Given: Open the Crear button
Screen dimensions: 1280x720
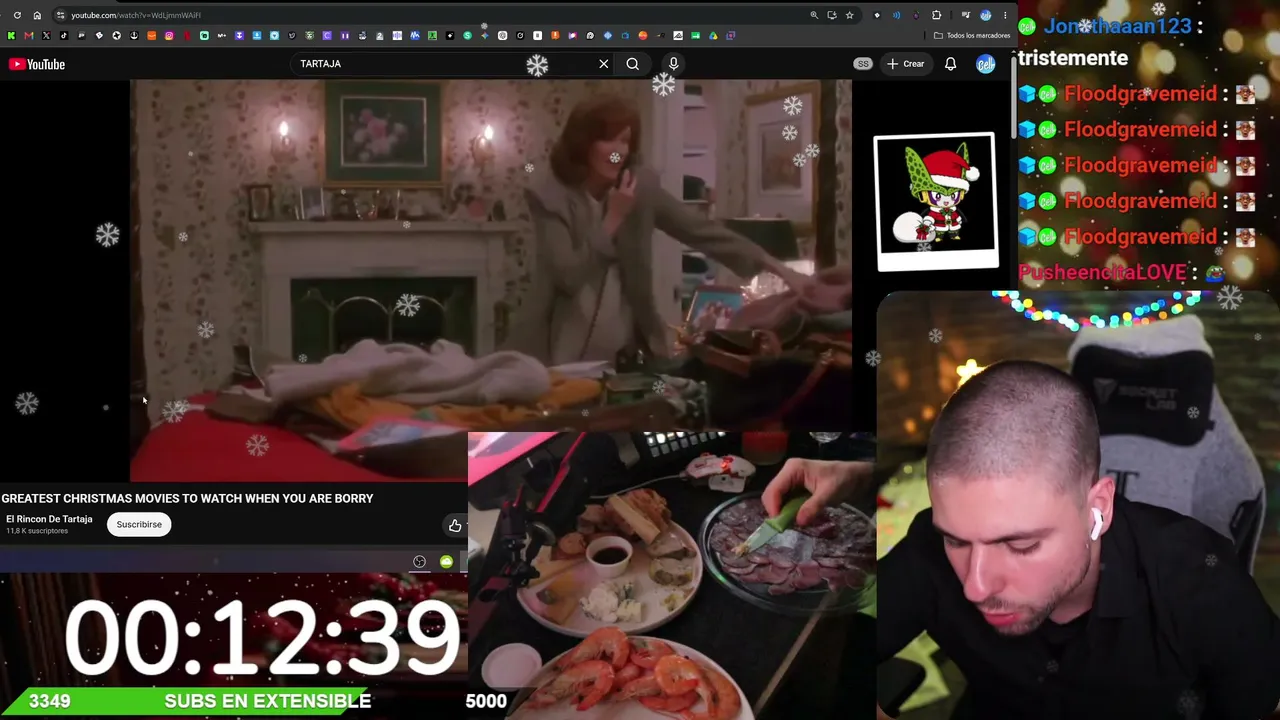Looking at the screenshot, I should tap(905, 64).
